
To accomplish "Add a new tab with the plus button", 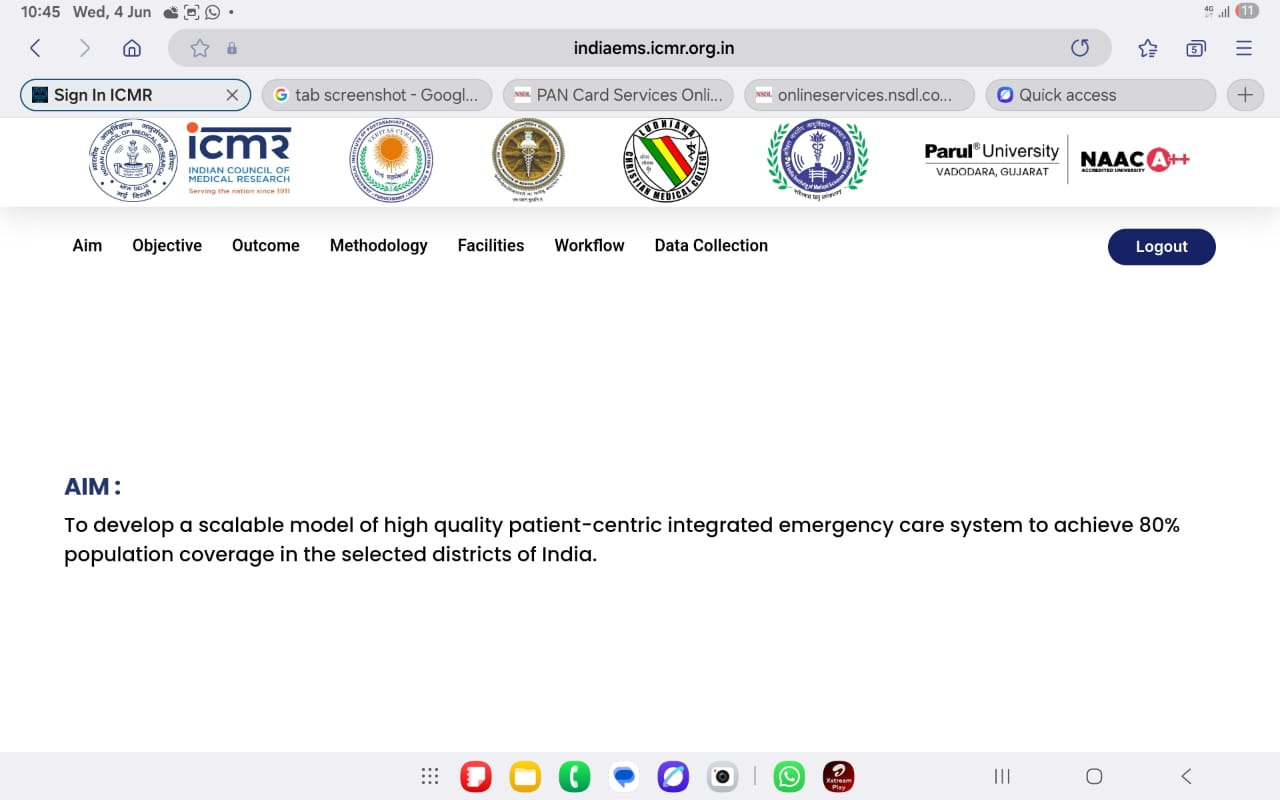I will [1245, 95].
